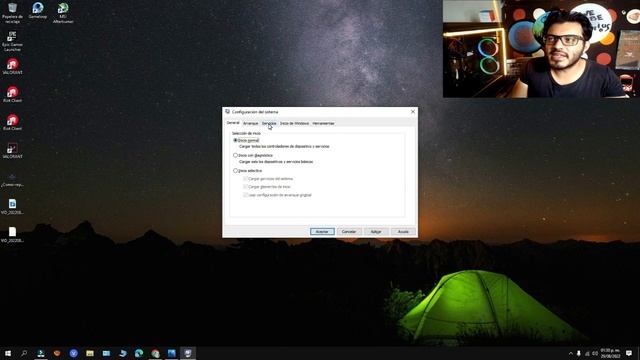
Task: Select the Inicio con diagnóstico radio button
Action: tap(235, 155)
